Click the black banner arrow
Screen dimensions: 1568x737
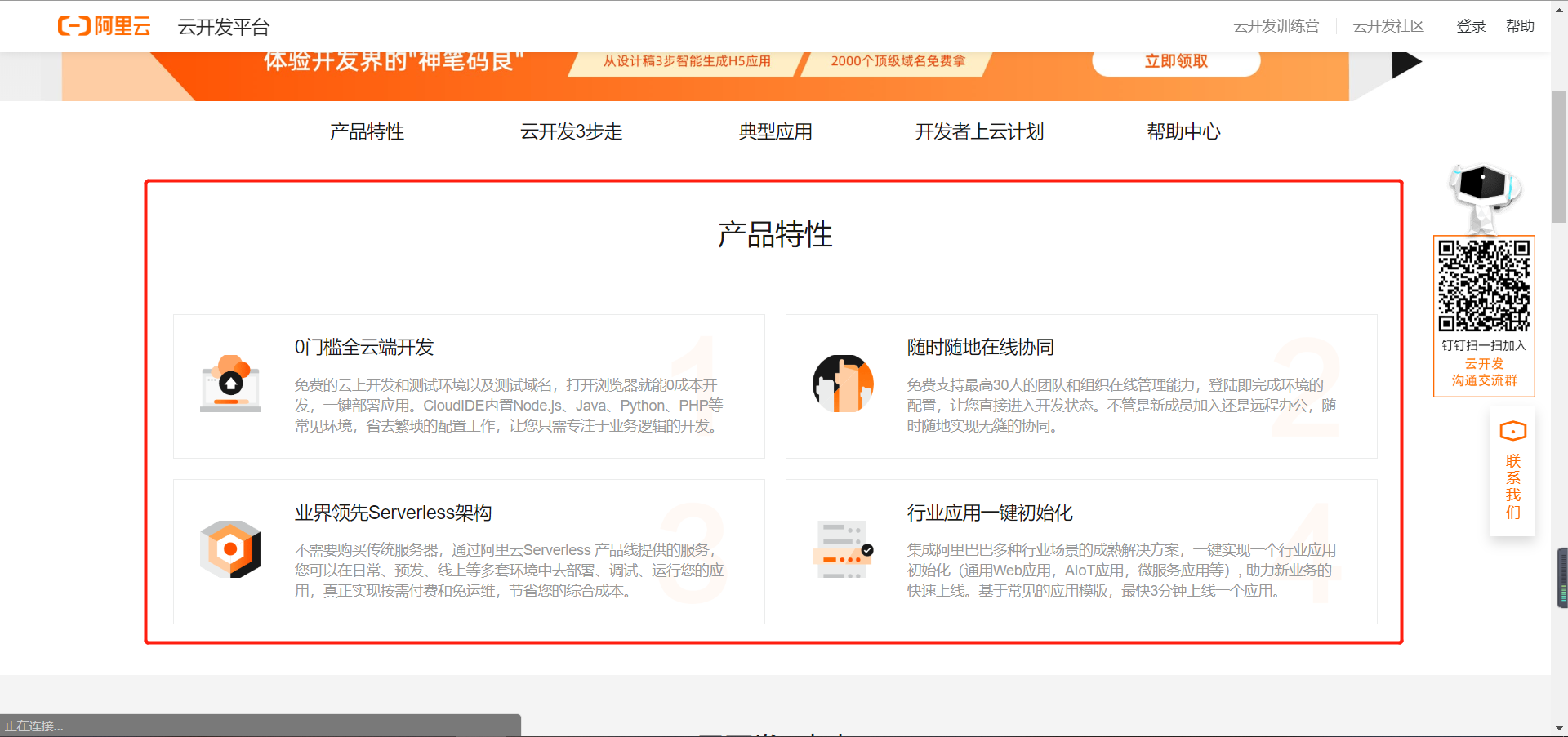(1406, 64)
